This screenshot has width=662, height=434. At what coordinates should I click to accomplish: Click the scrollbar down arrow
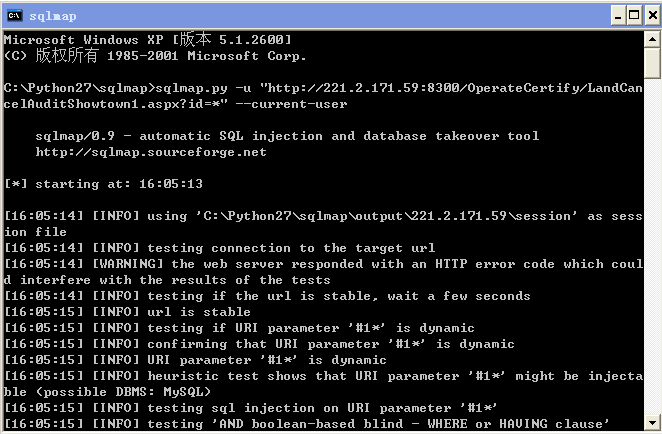click(x=652, y=422)
